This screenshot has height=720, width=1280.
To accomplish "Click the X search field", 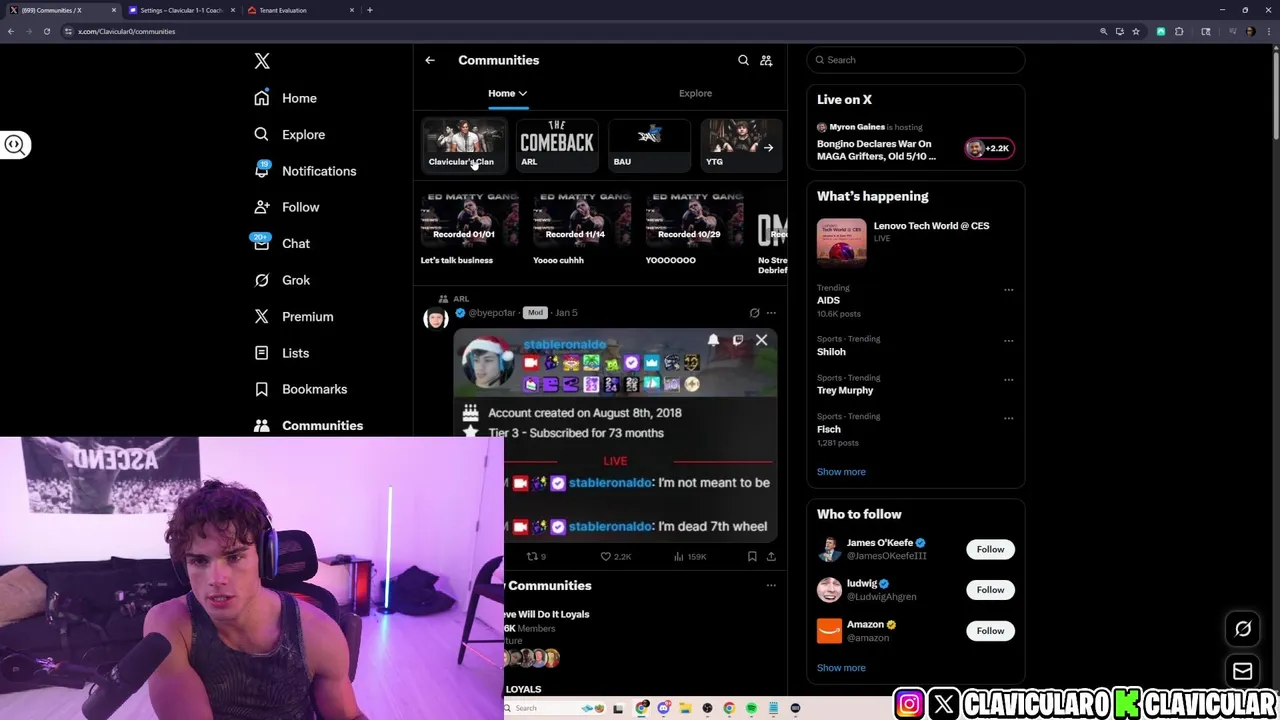I will (915, 60).
